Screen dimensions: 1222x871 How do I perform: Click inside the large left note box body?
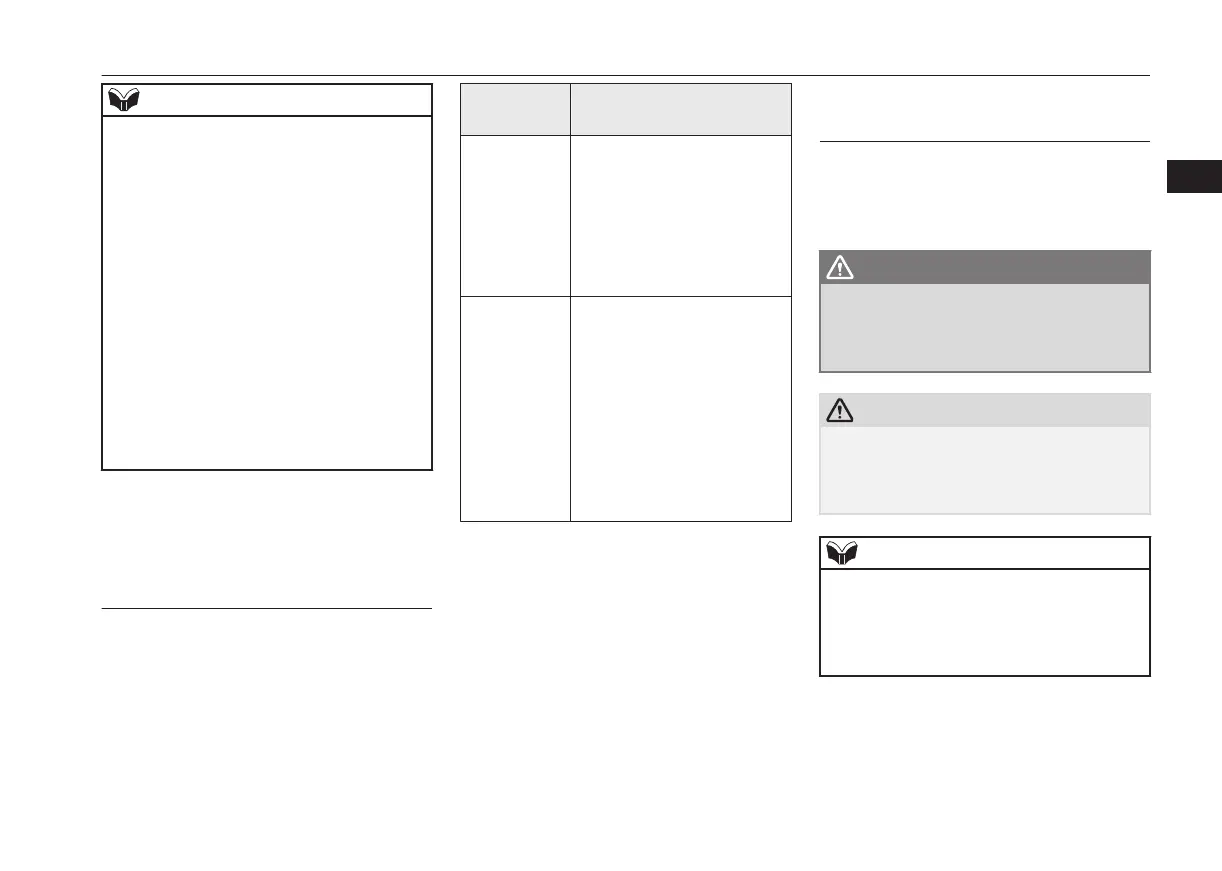coord(267,292)
